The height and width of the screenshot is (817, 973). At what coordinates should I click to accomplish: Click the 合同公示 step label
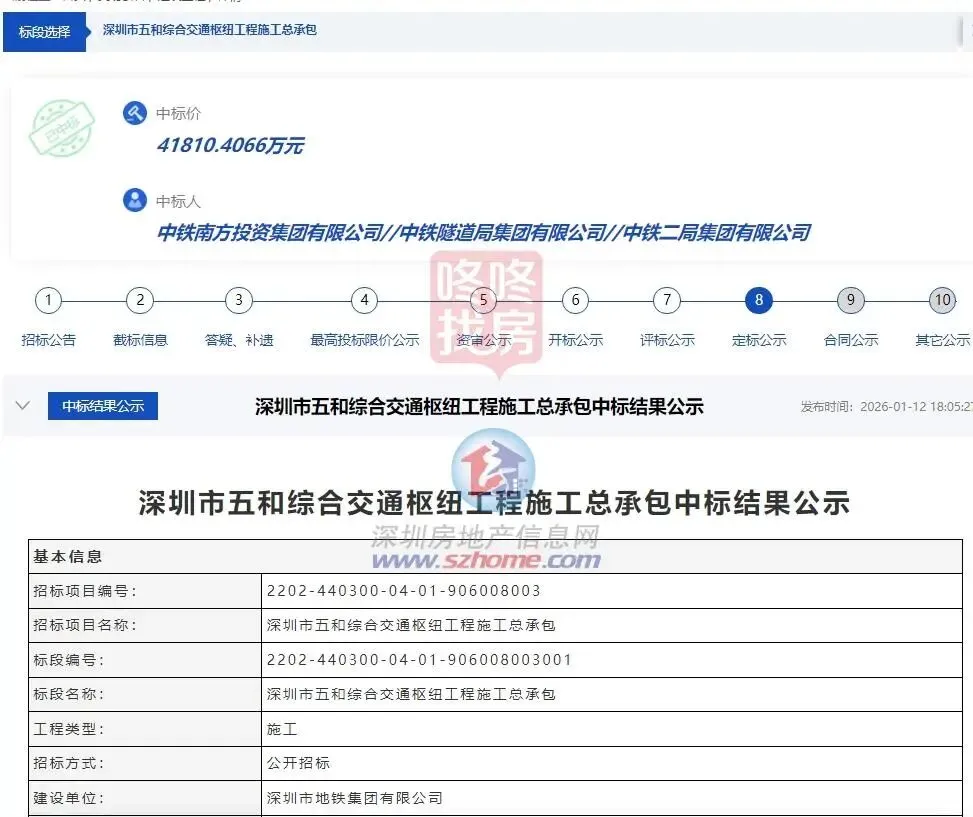tap(851, 340)
